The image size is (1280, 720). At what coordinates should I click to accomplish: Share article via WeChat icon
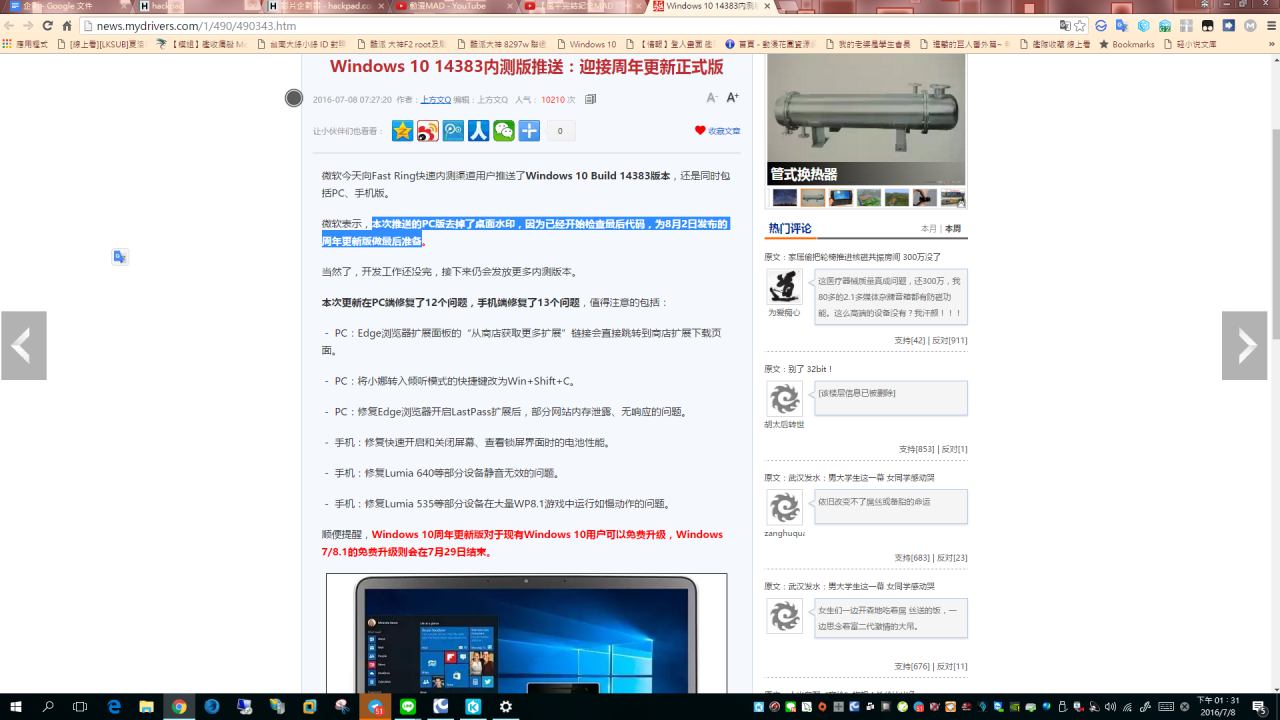click(504, 131)
